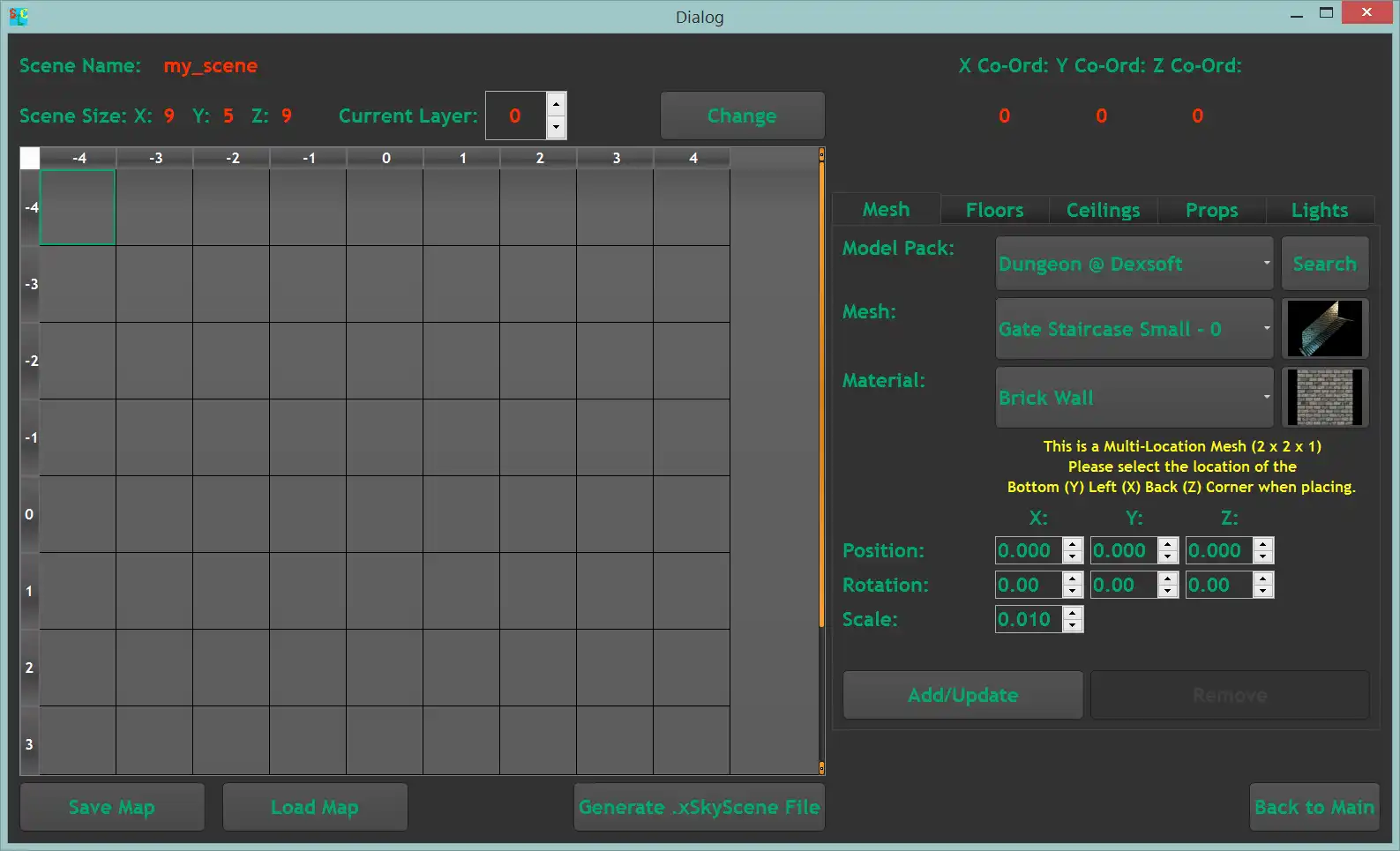Click the Rotation X input field
Image resolution: width=1400 pixels, height=851 pixels.
pos(1029,585)
